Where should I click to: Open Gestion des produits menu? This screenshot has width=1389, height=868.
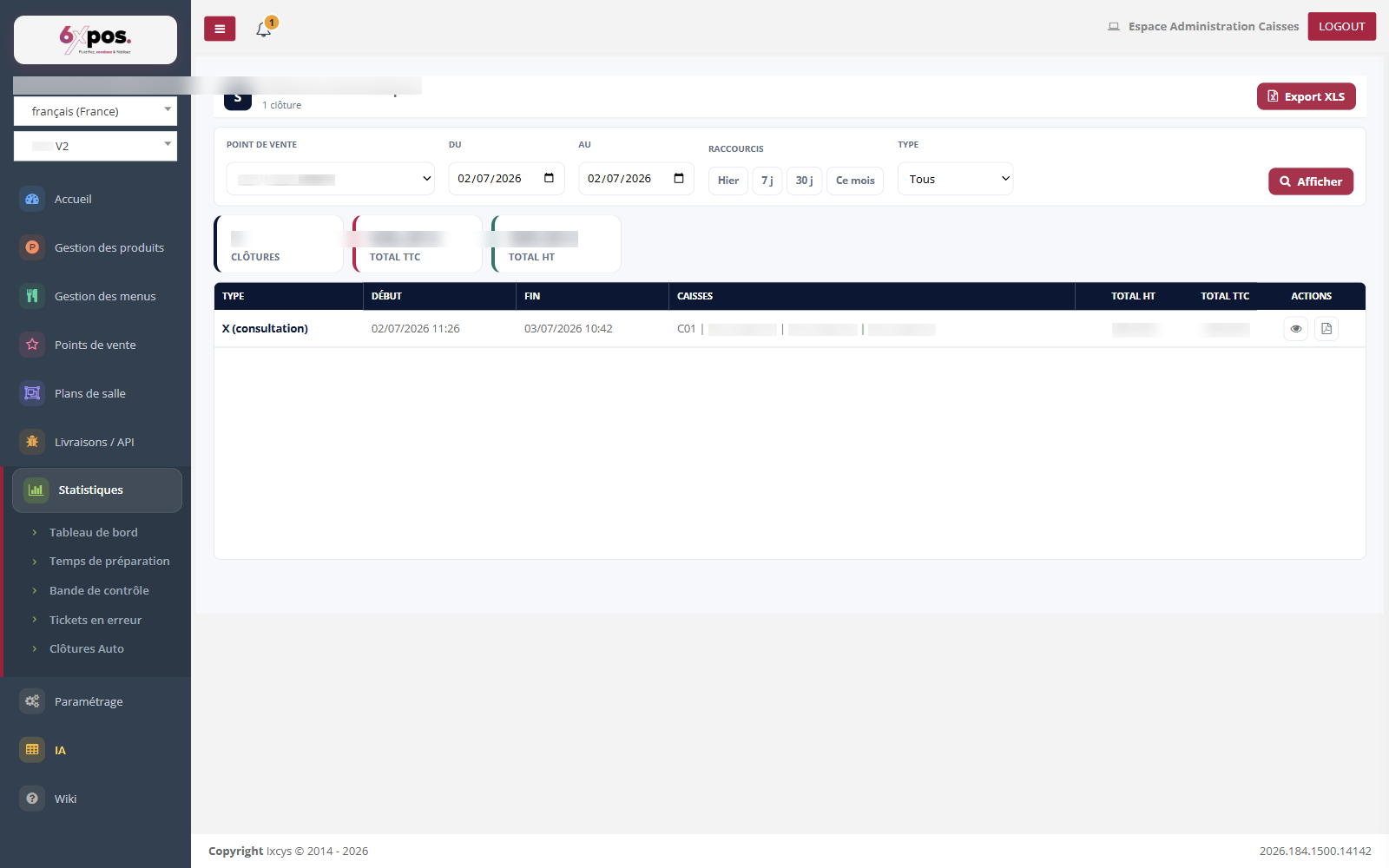(x=109, y=247)
